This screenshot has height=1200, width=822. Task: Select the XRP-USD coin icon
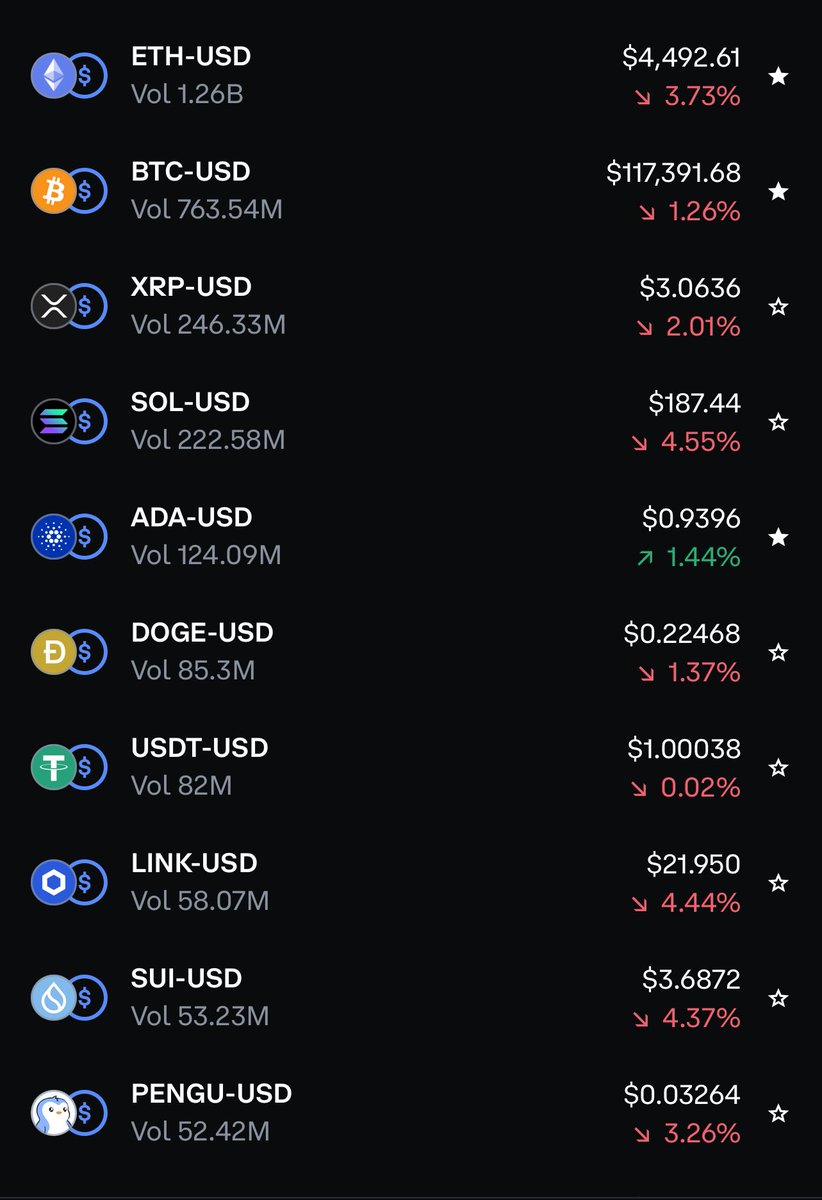[x=55, y=306]
